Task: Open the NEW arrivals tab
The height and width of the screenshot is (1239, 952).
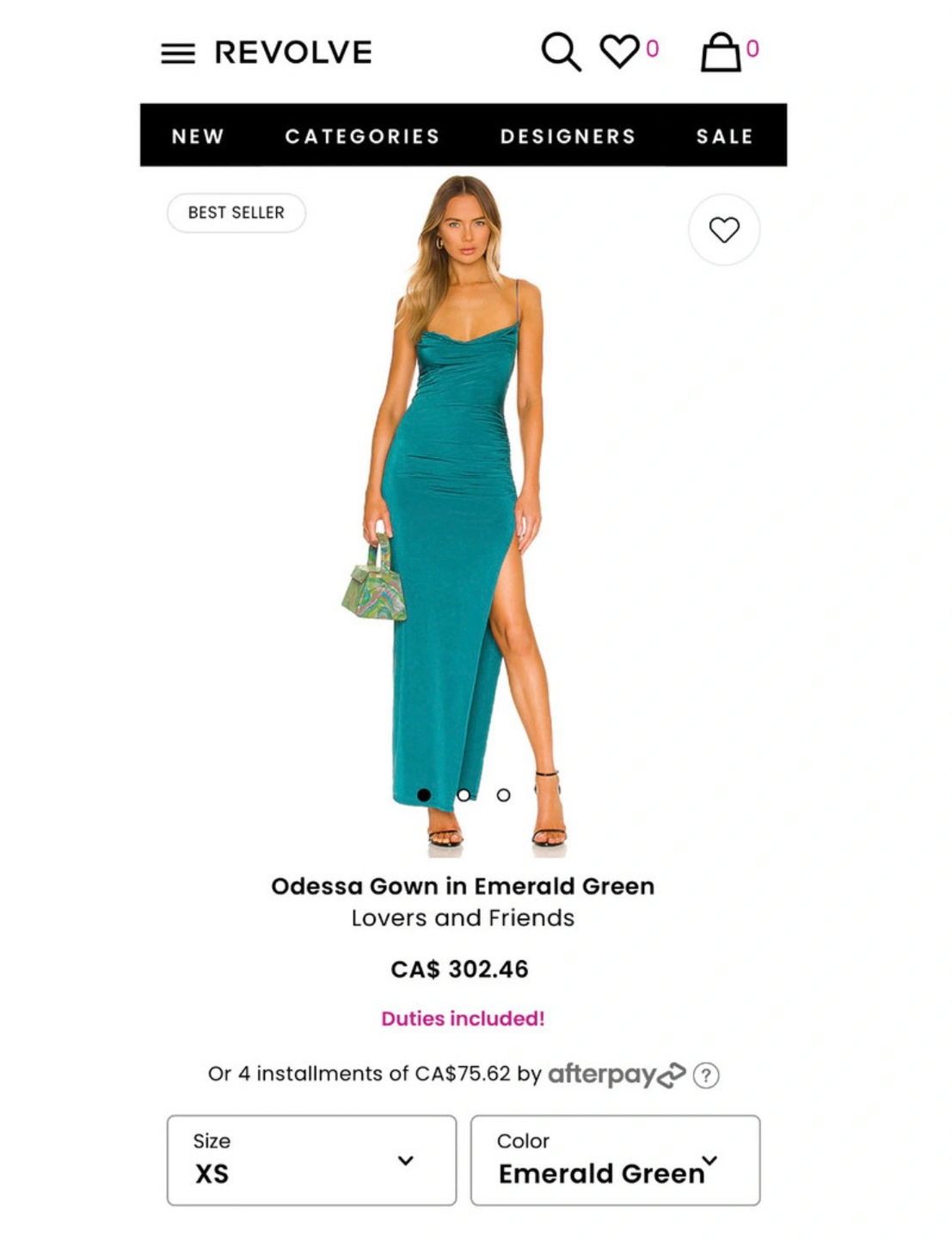Action: click(x=198, y=136)
